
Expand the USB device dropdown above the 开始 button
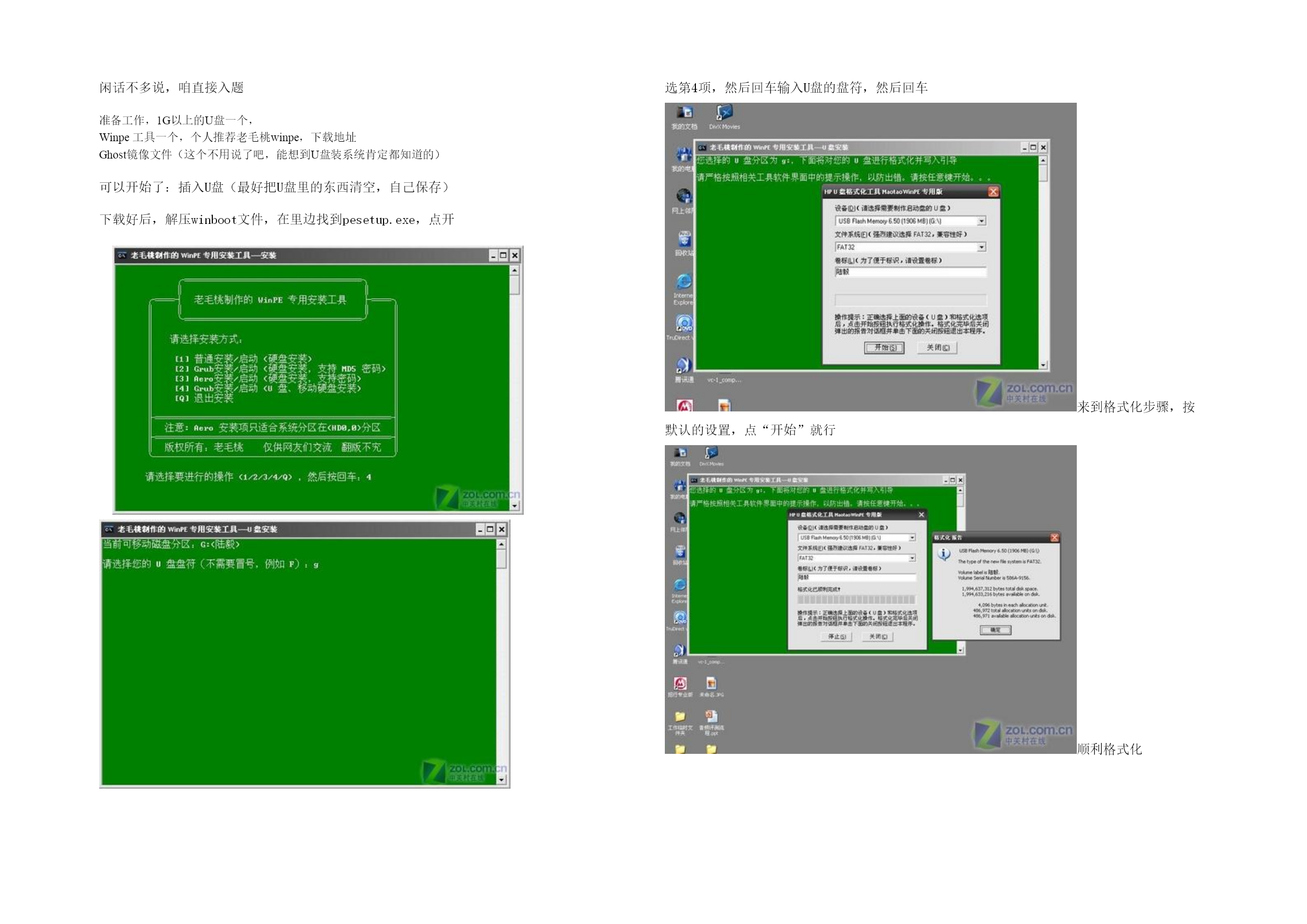(x=981, y=221)
